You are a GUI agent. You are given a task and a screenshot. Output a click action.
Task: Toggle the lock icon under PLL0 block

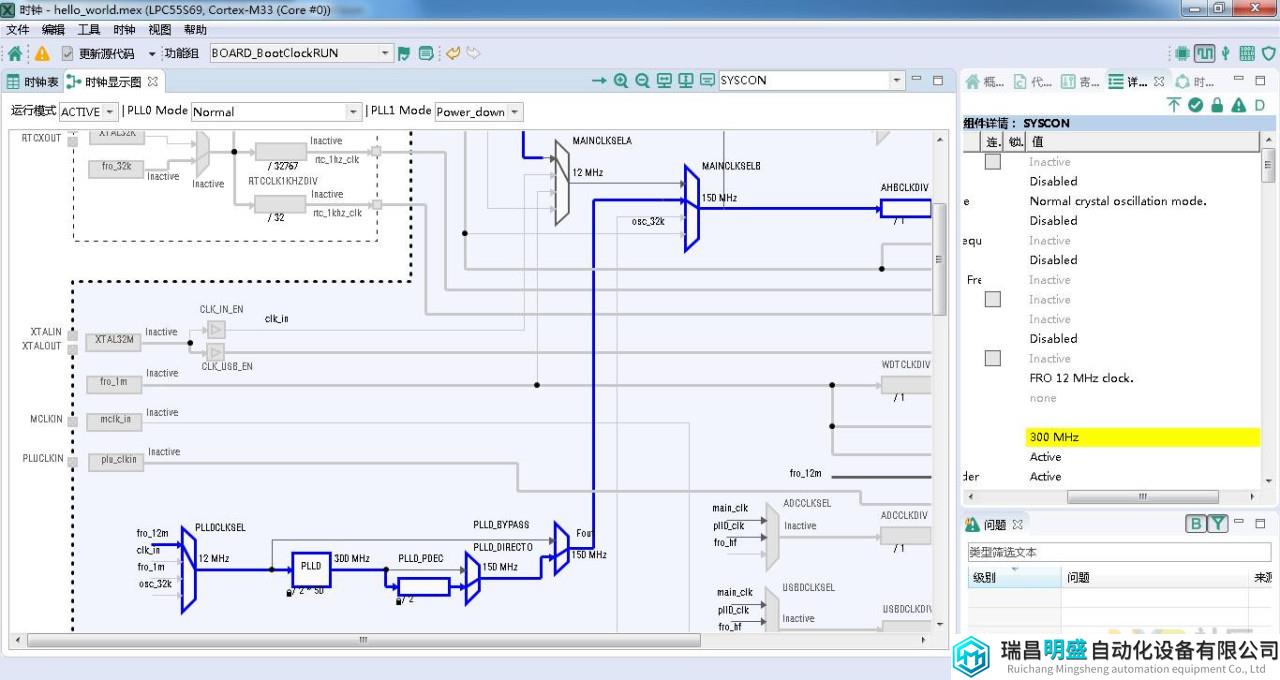coord(290,592)
